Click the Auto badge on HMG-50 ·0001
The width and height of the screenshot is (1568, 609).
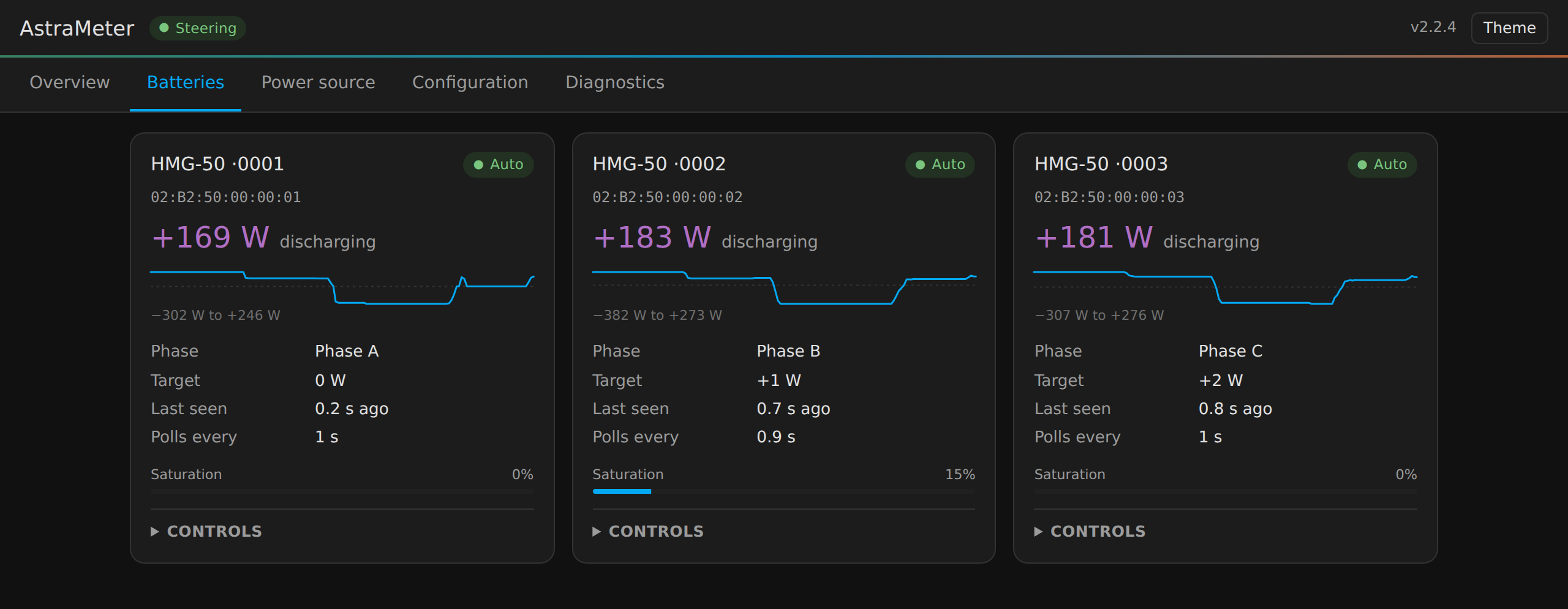tap(499, 164)
